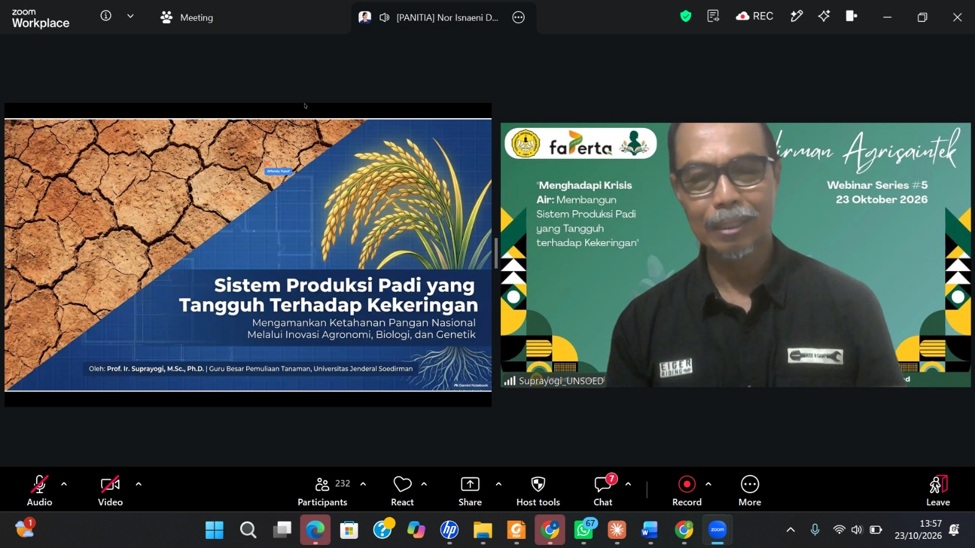Image resolution: width=975 pixels, height=548 pixels.
Task: Switch to Zoom taskbar icon
Action: [718, 530]
